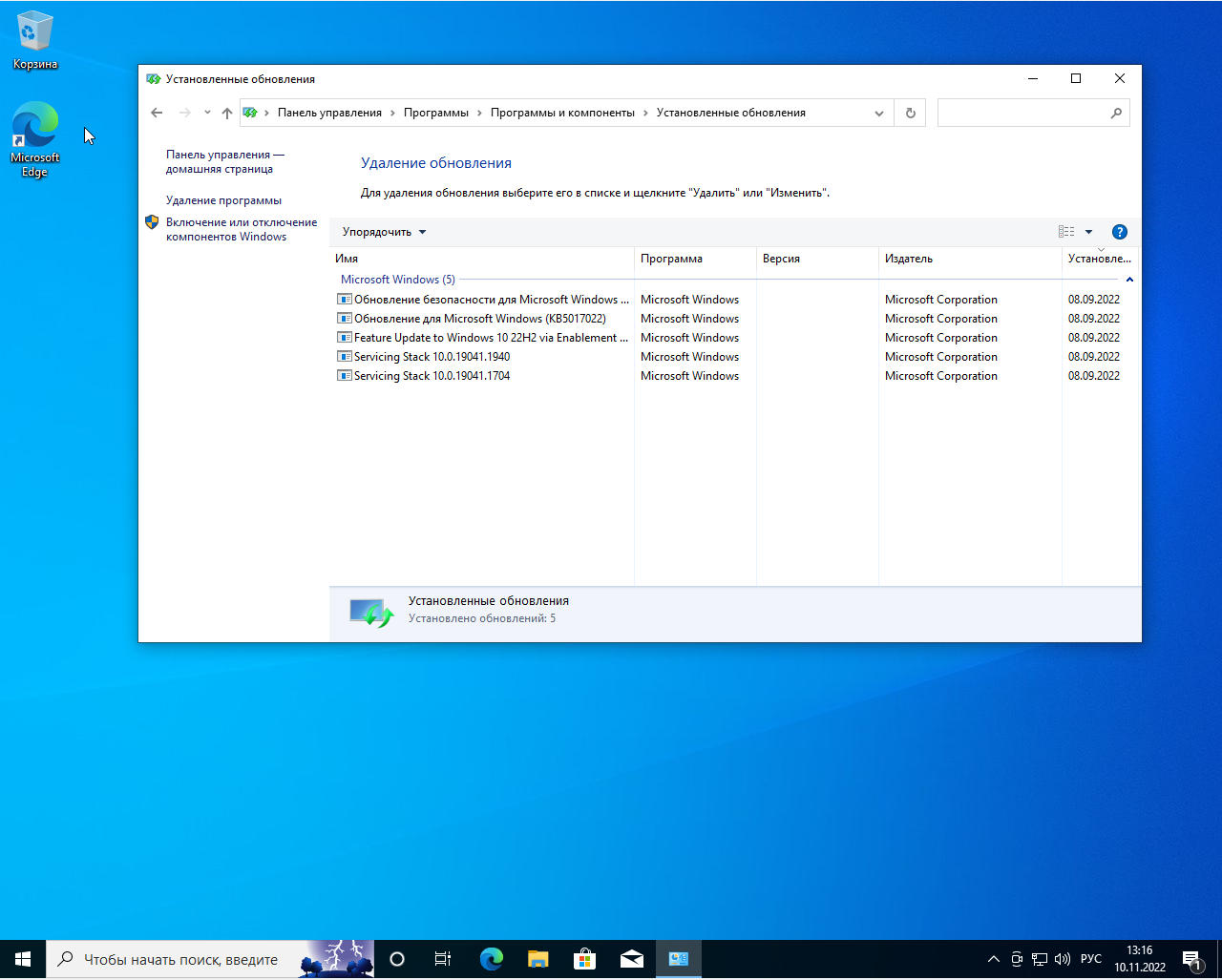Expand the arrow after Программы breadcrumb

click(x=480, y=113)
